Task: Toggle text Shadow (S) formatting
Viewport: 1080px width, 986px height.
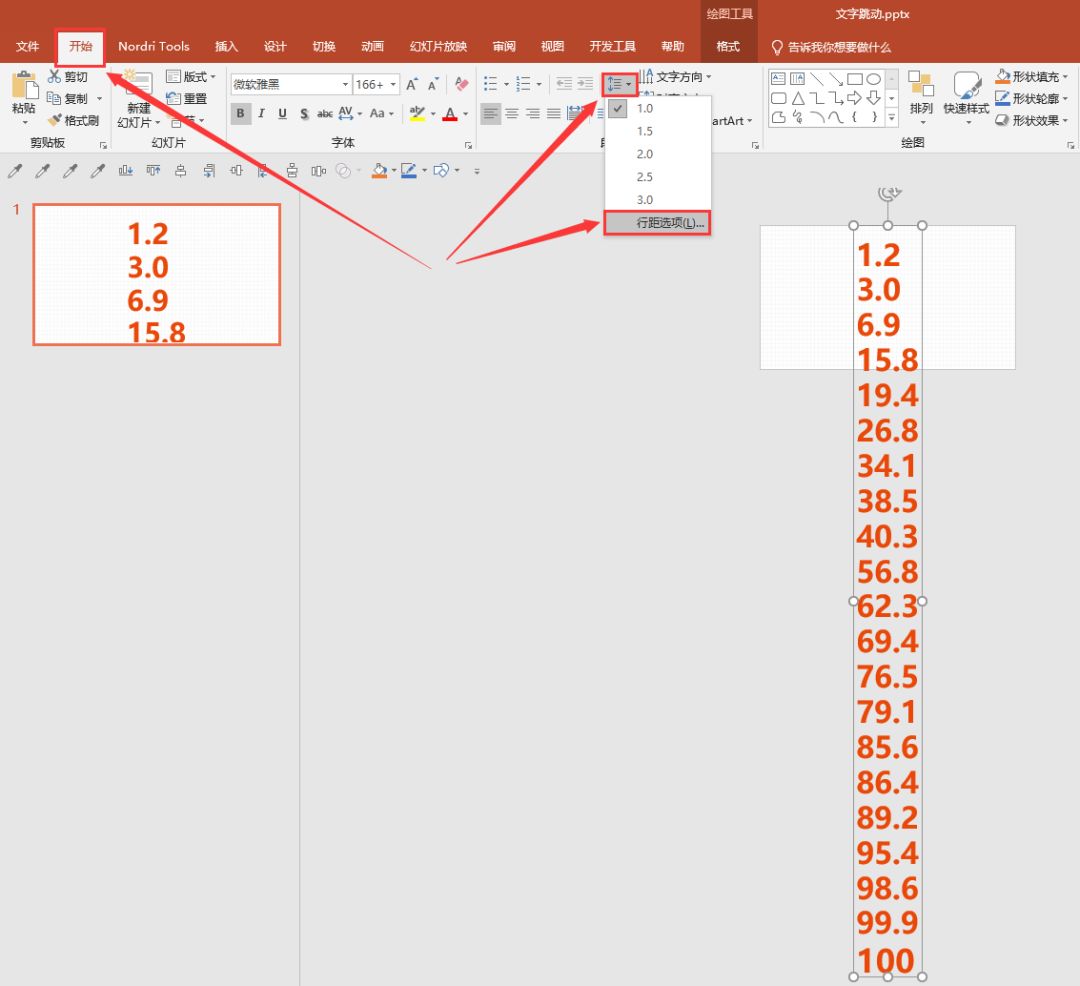Action: point(304,113)
